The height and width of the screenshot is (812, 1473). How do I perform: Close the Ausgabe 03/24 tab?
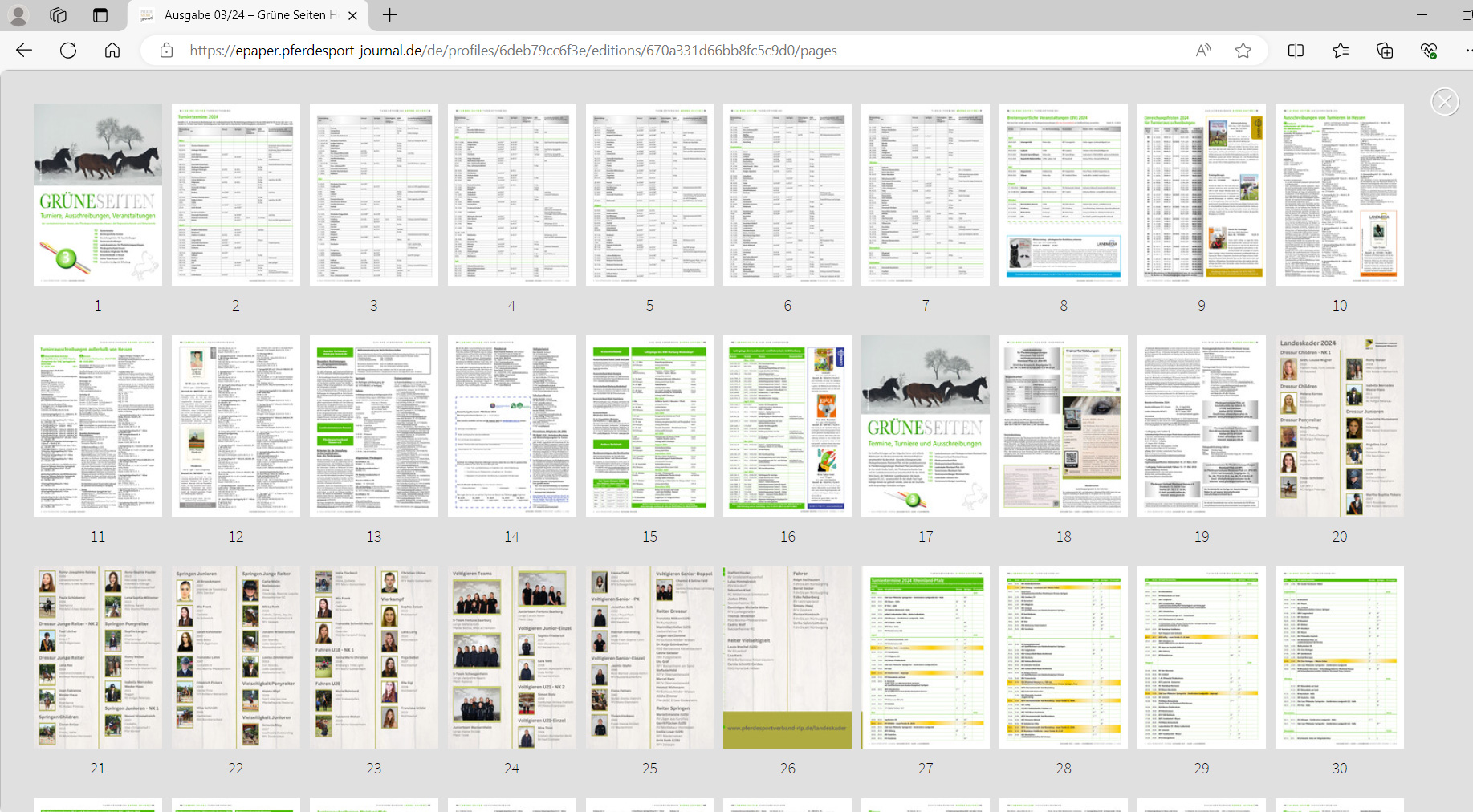click(352, 15)
